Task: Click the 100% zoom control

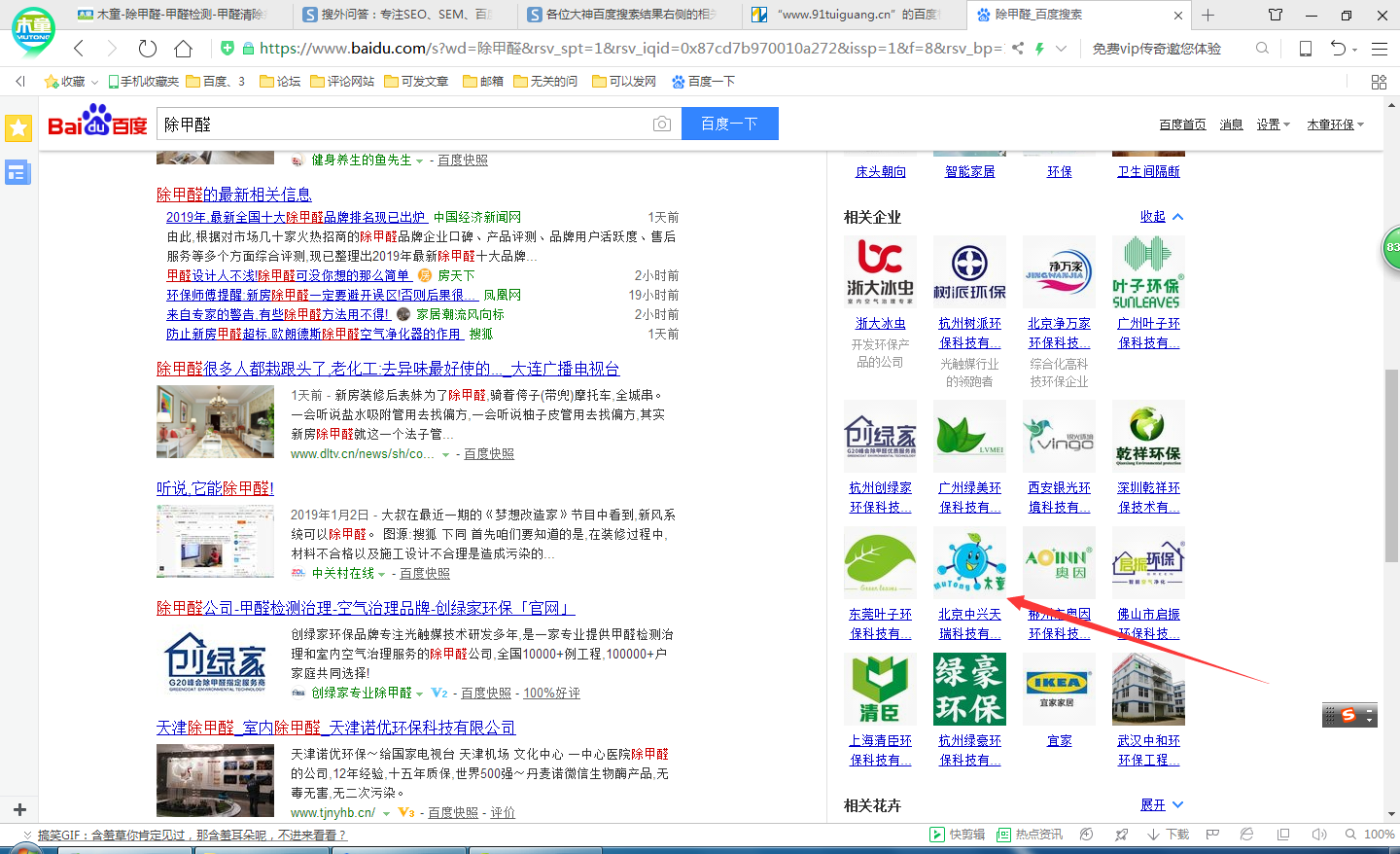Action: click(1370, 835)
